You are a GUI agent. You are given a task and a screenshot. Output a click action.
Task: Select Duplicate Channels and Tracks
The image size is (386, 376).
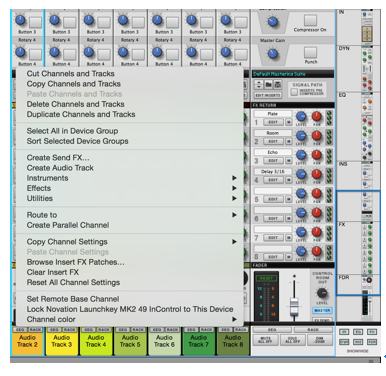[x=81, y=114]
